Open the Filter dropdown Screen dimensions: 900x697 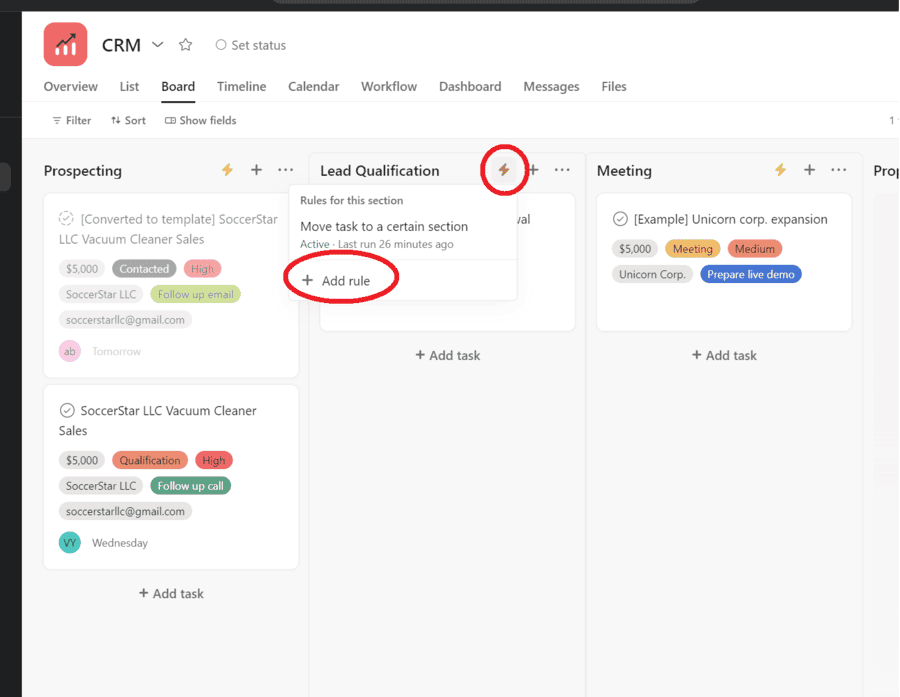pyautogui.click(x=70, y=120)
